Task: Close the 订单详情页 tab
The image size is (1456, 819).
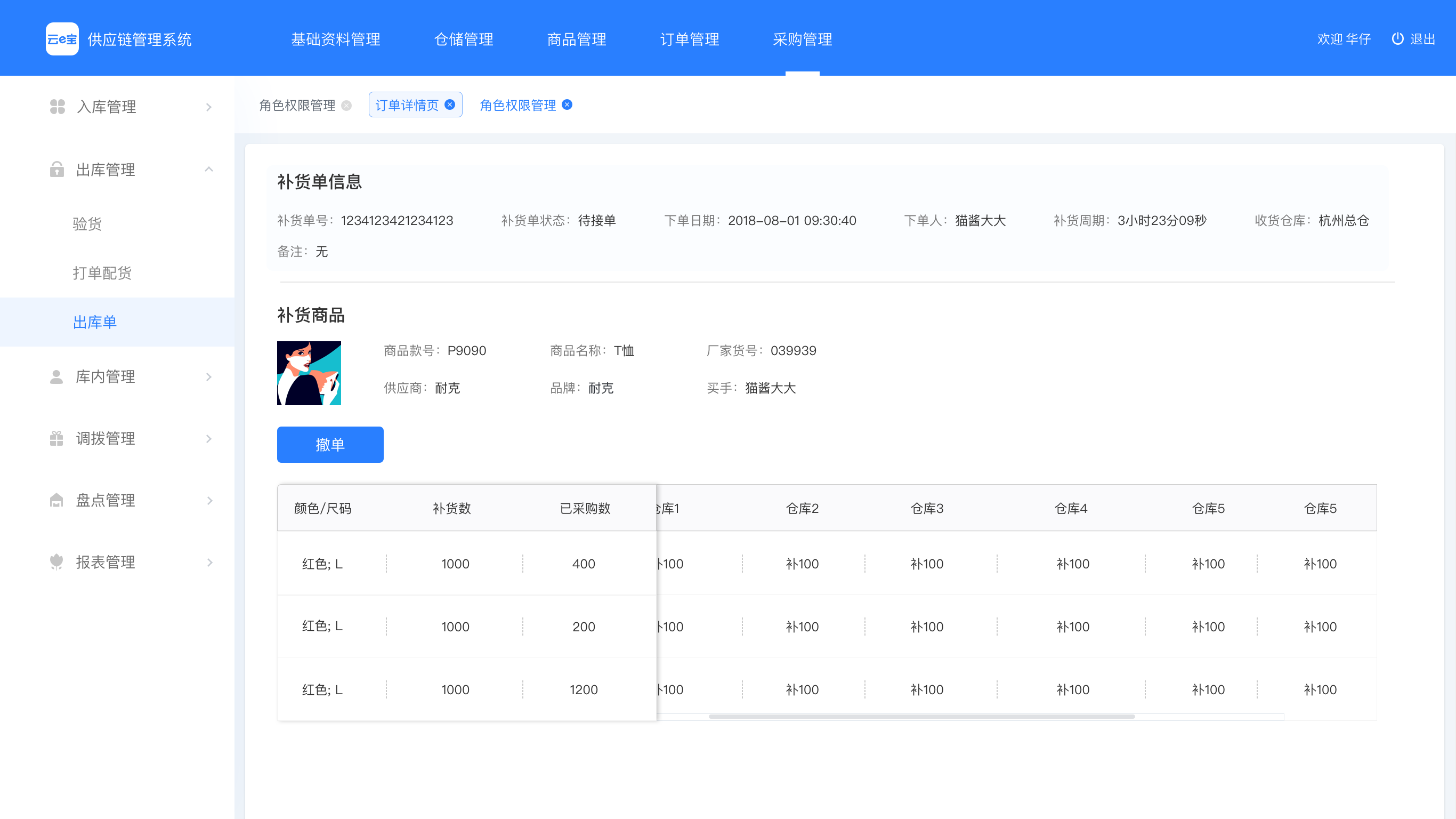Action: (450, 105)
